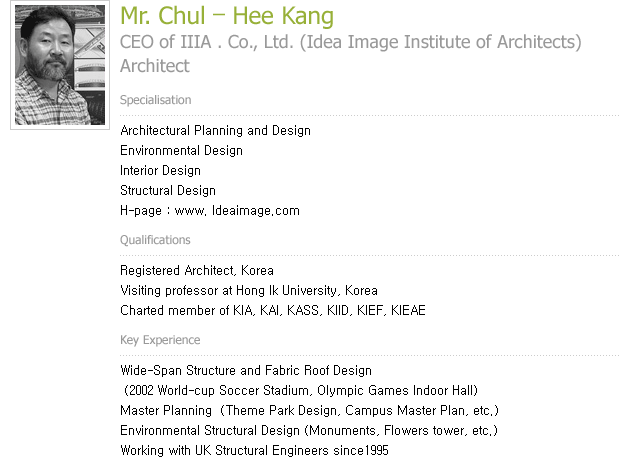The height and width of the screenshot is (465, 630).
Task: Click the 2002 World-cup Soccer Stadium line
Action: 301,391
